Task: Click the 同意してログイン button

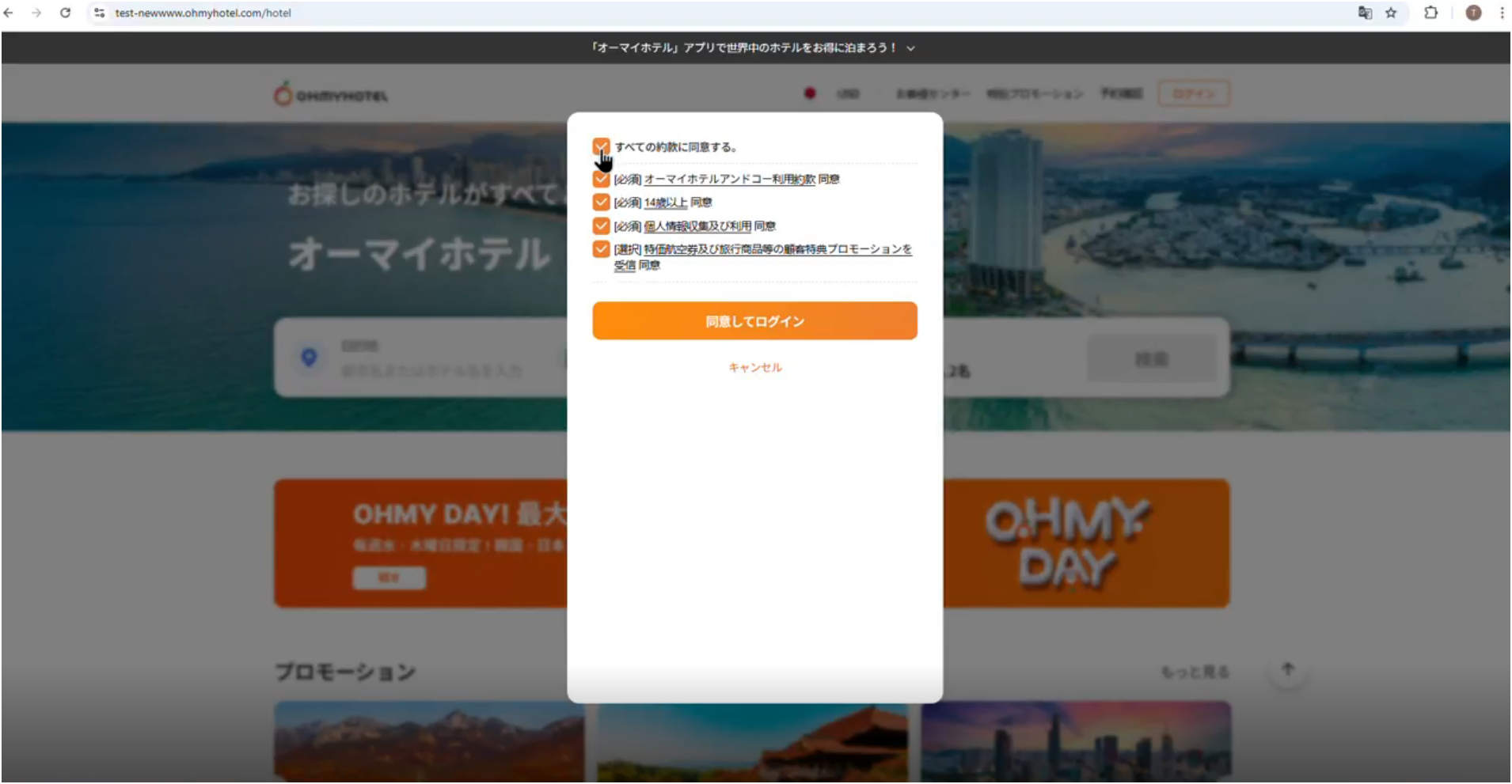Action: (x=754, y=320)
